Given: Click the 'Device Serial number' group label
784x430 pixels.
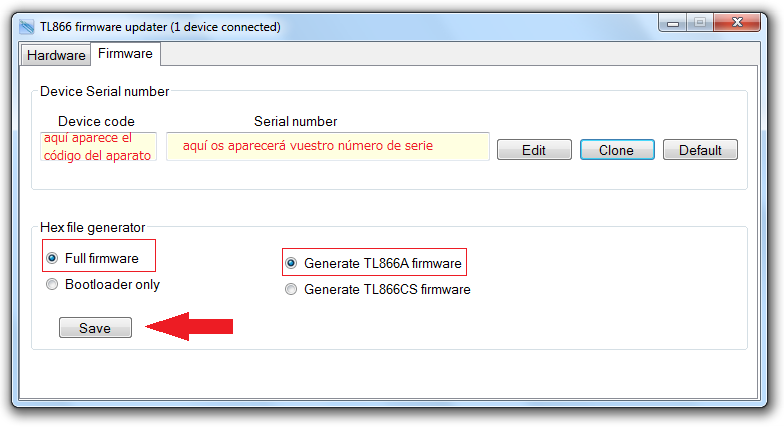Looking at the screenshot, I should point(104,92).
